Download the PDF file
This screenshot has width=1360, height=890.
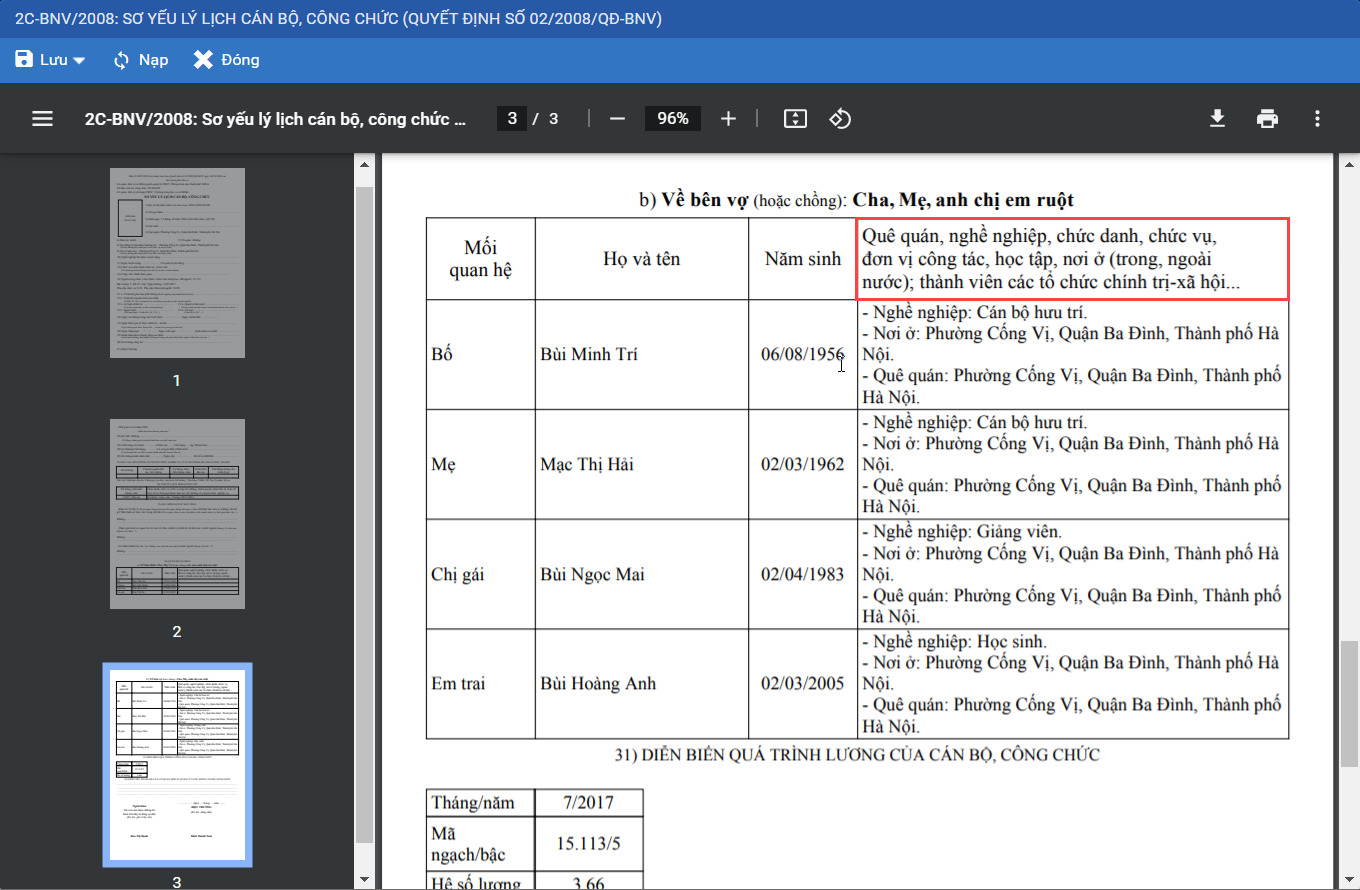(1217, 119)
